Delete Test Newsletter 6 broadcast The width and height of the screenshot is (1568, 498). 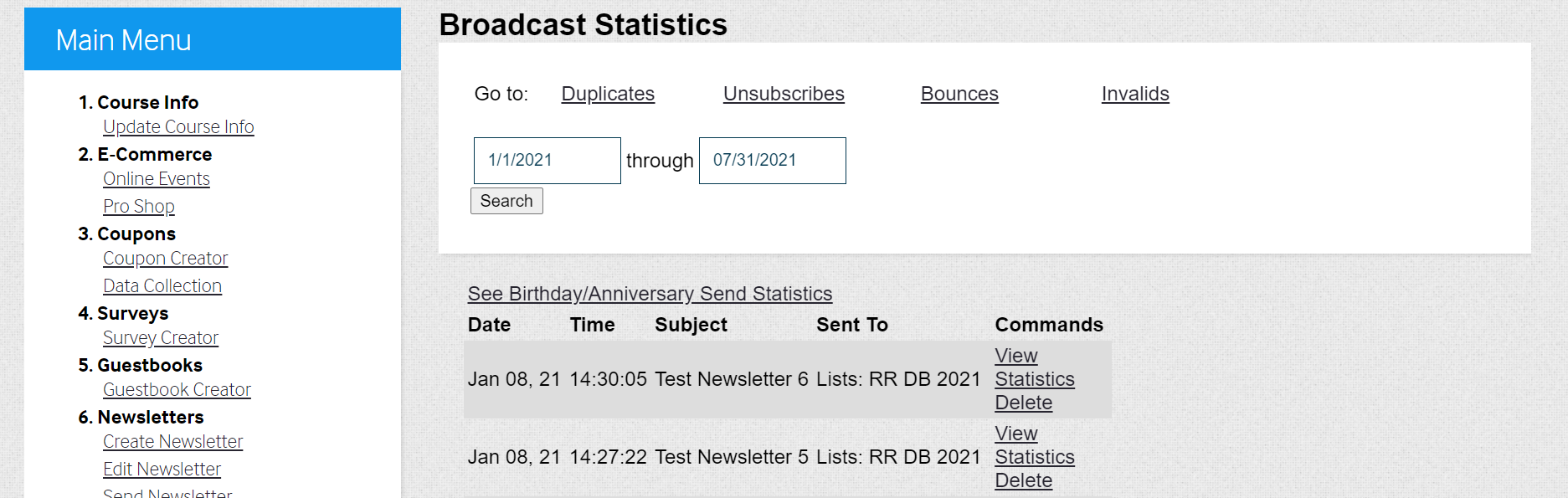coord(1024,403)
